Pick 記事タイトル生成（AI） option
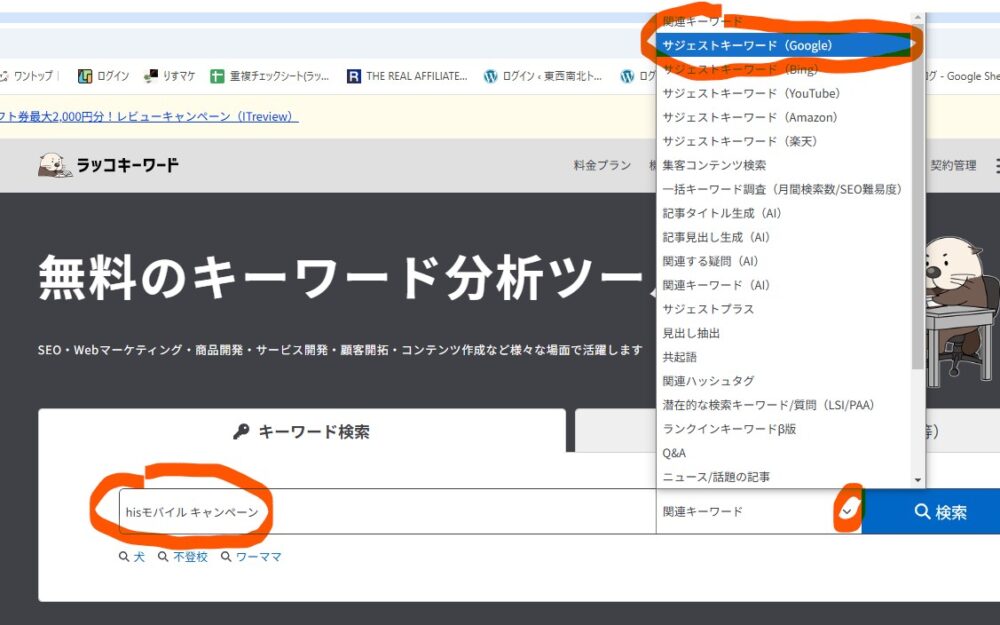 pos(784,213)
